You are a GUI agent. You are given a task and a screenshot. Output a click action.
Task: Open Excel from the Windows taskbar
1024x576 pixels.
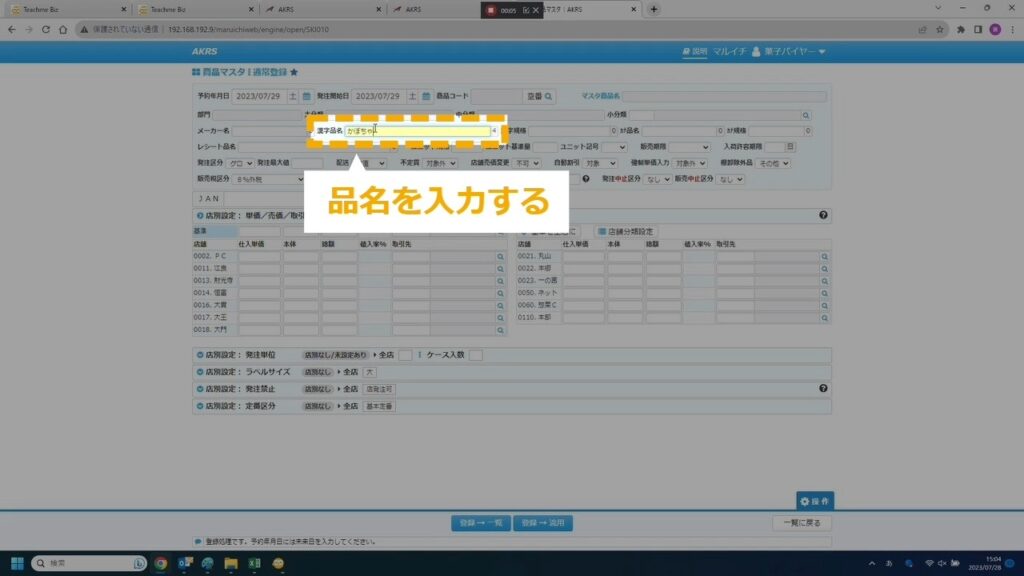tap(254, 564)
